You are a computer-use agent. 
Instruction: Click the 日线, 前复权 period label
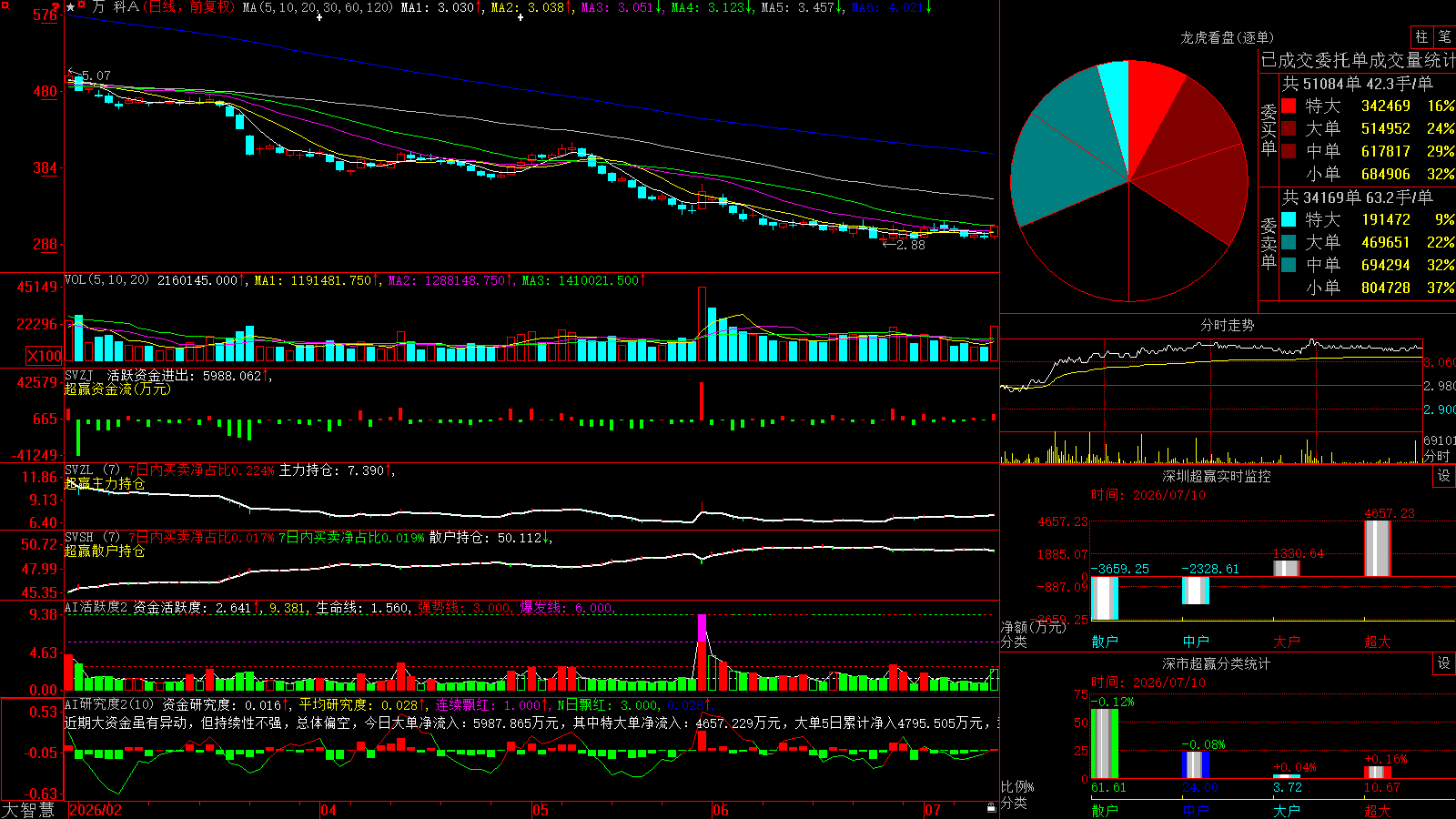[191, 7]
